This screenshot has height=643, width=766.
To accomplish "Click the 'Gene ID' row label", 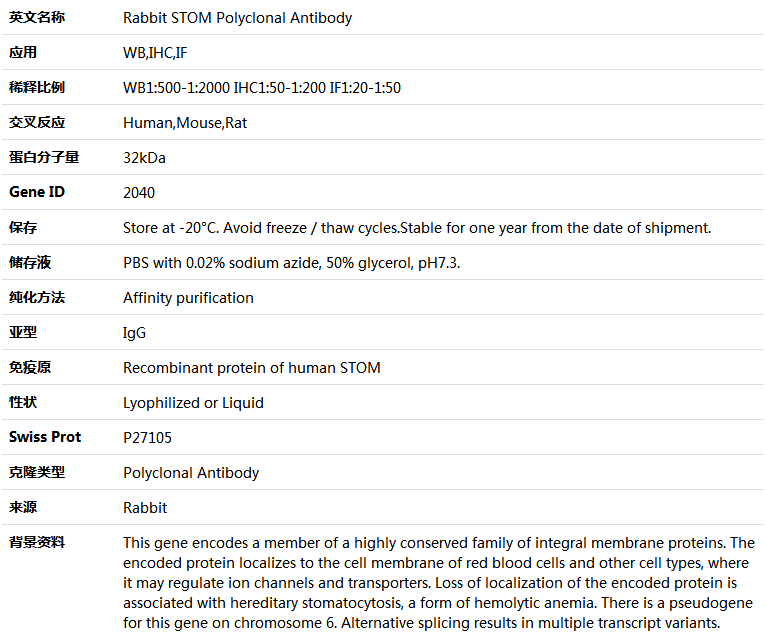I will click(37, 192).
